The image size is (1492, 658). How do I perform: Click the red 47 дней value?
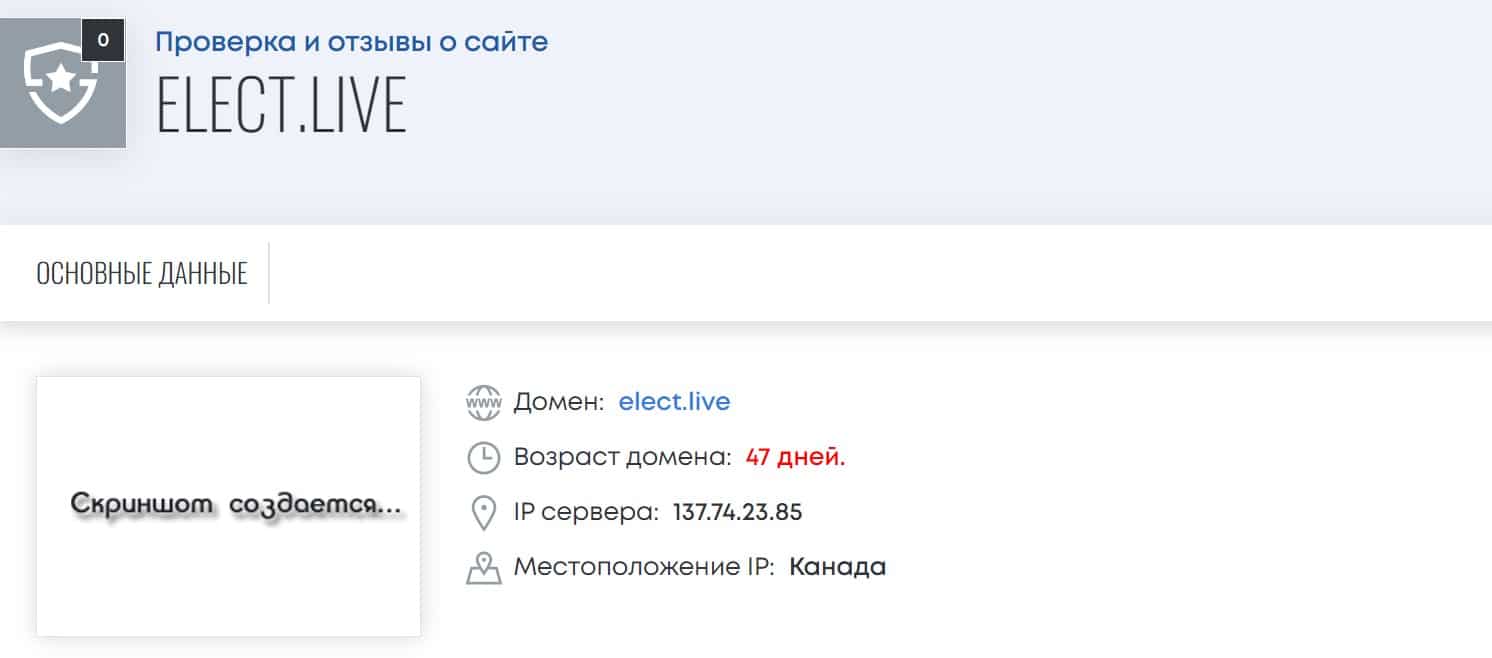tap(795, 458)
